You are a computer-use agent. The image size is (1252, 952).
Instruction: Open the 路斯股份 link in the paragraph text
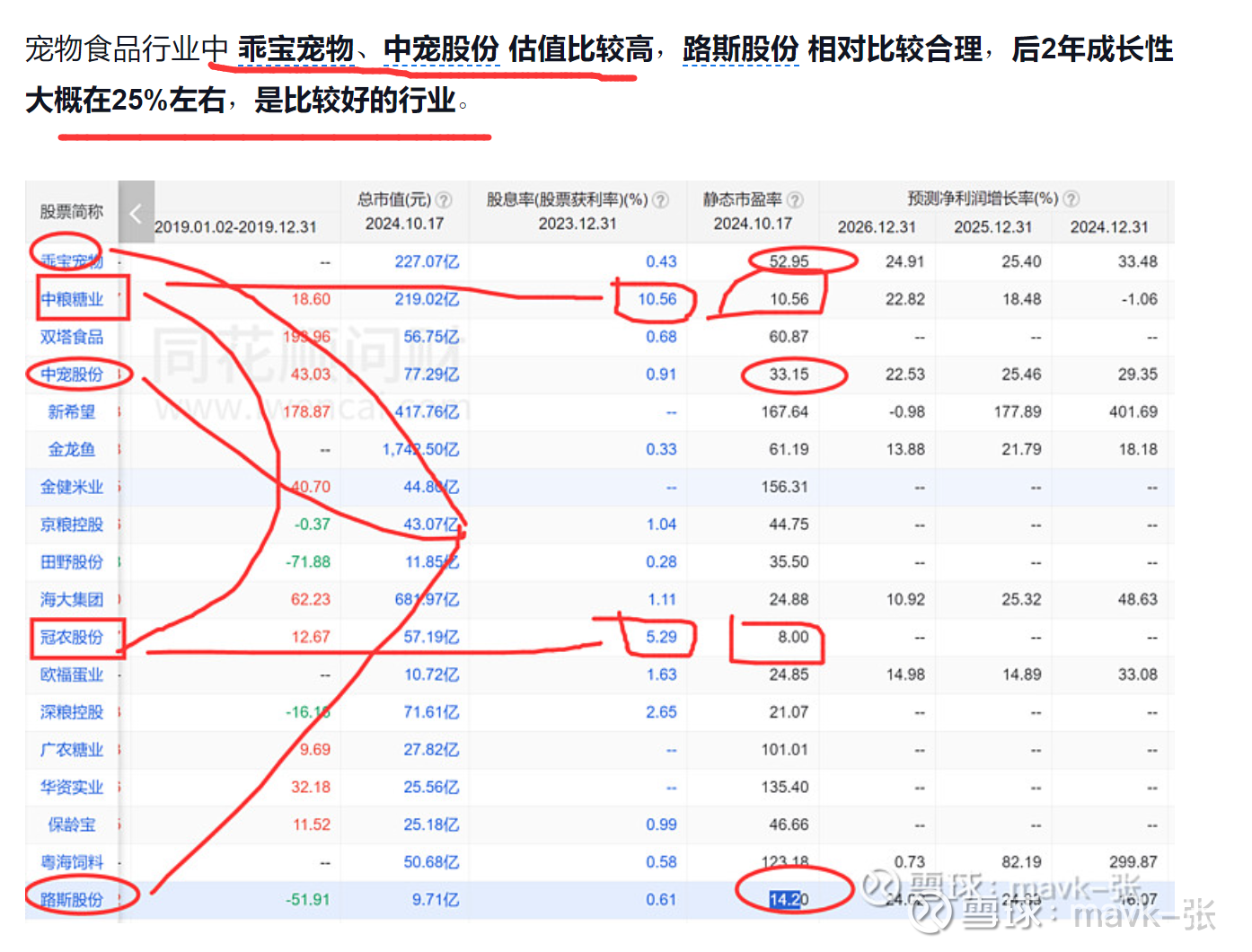tap(741, 49)
